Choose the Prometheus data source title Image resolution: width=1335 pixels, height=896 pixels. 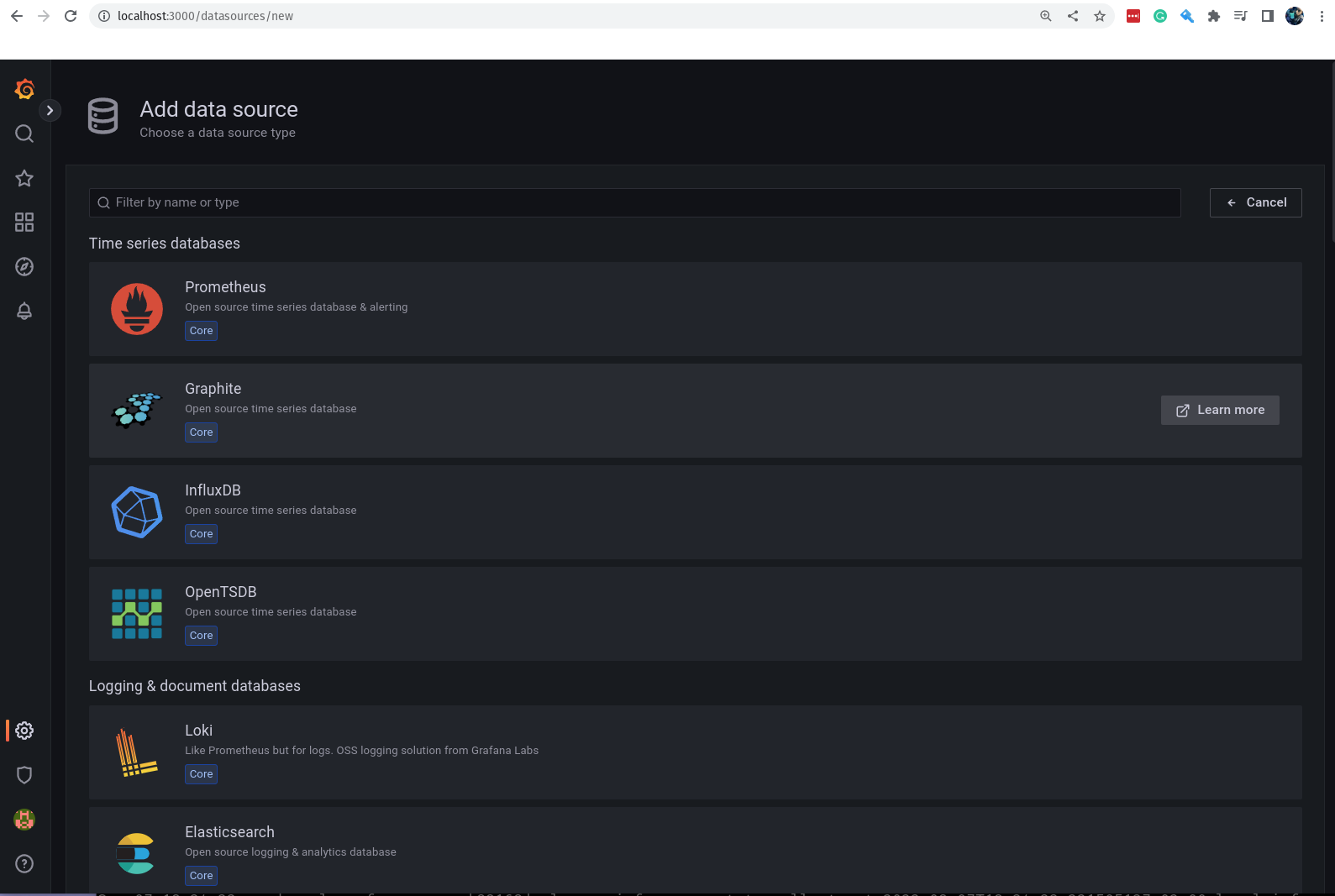(x=225, y=287)
